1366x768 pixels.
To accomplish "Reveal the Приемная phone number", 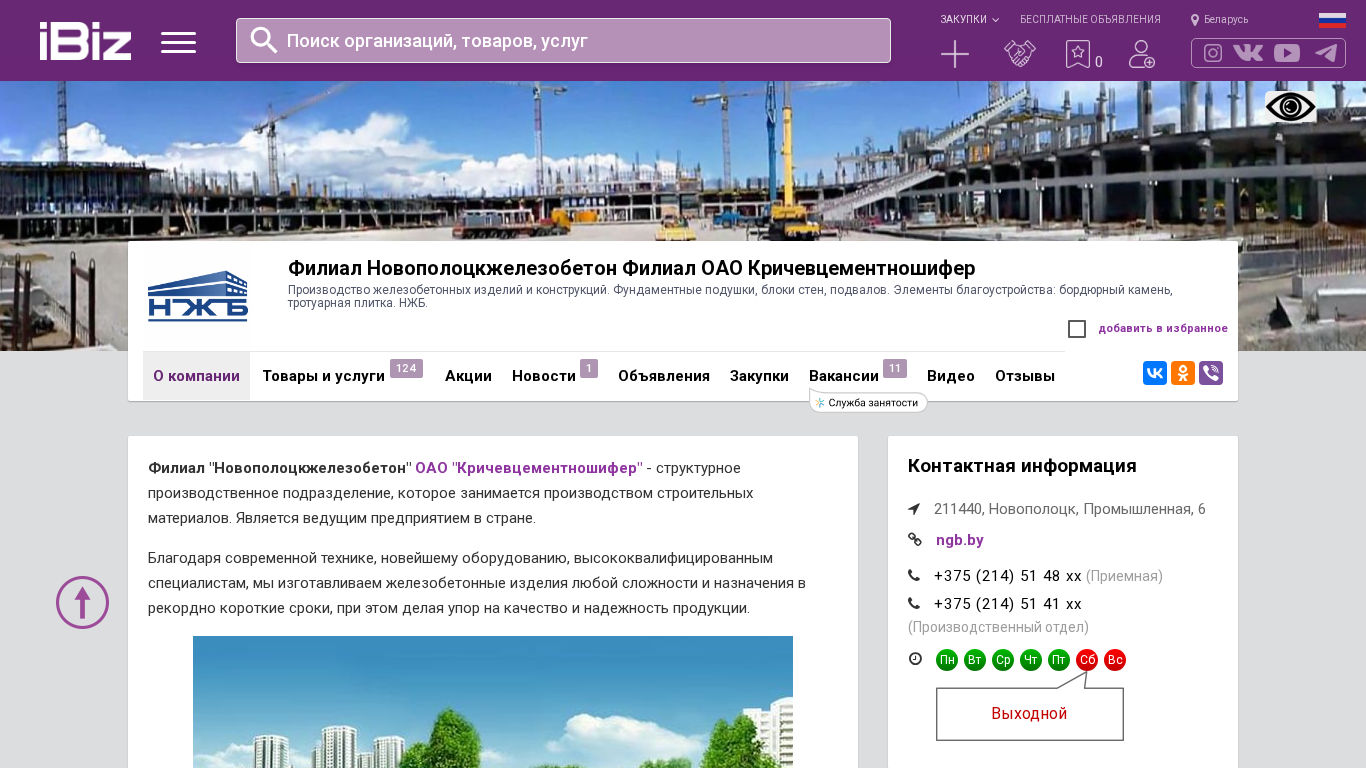I will pos(1008,576).
